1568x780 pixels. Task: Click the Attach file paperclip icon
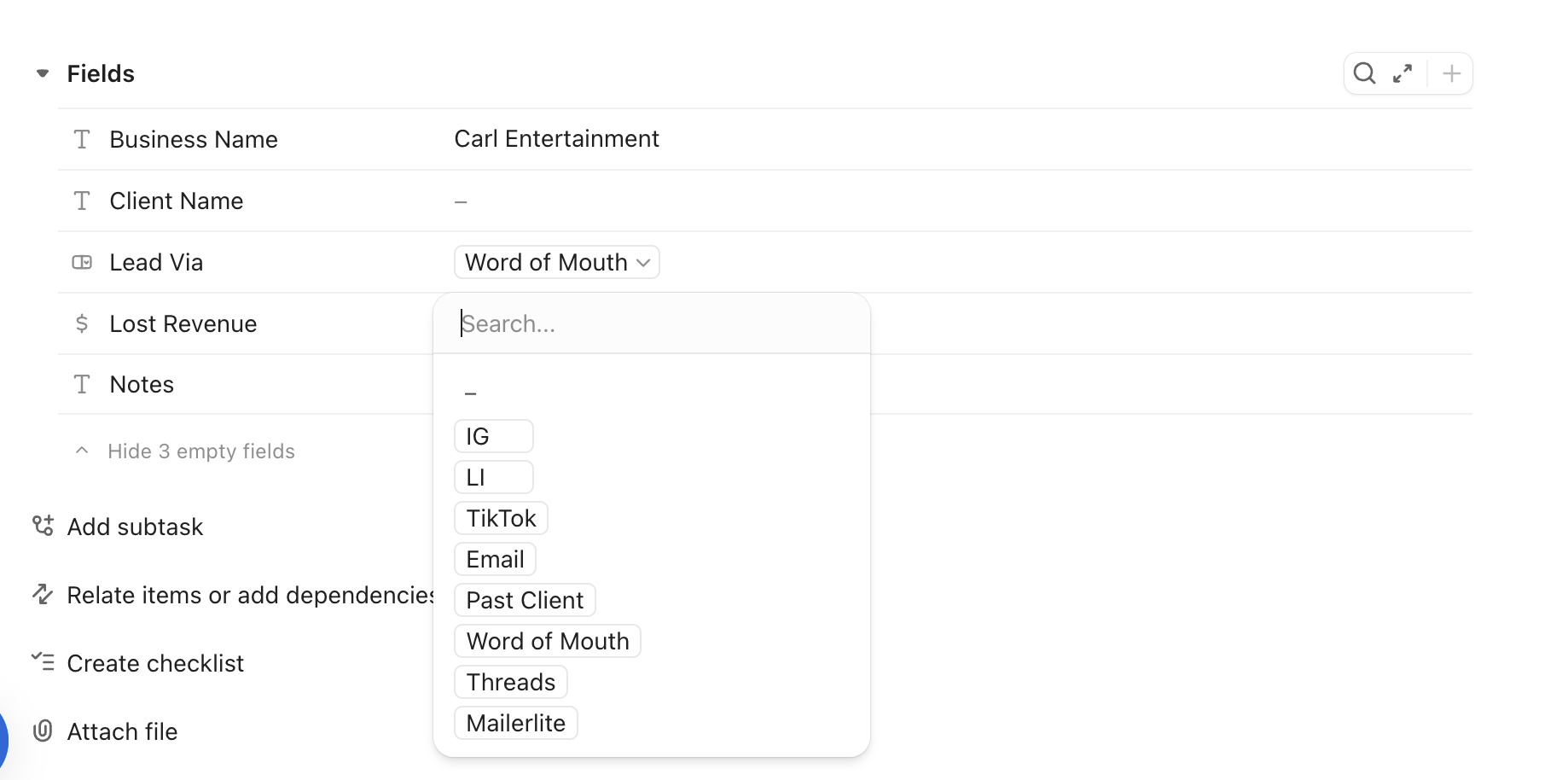(x=43, y=731)
